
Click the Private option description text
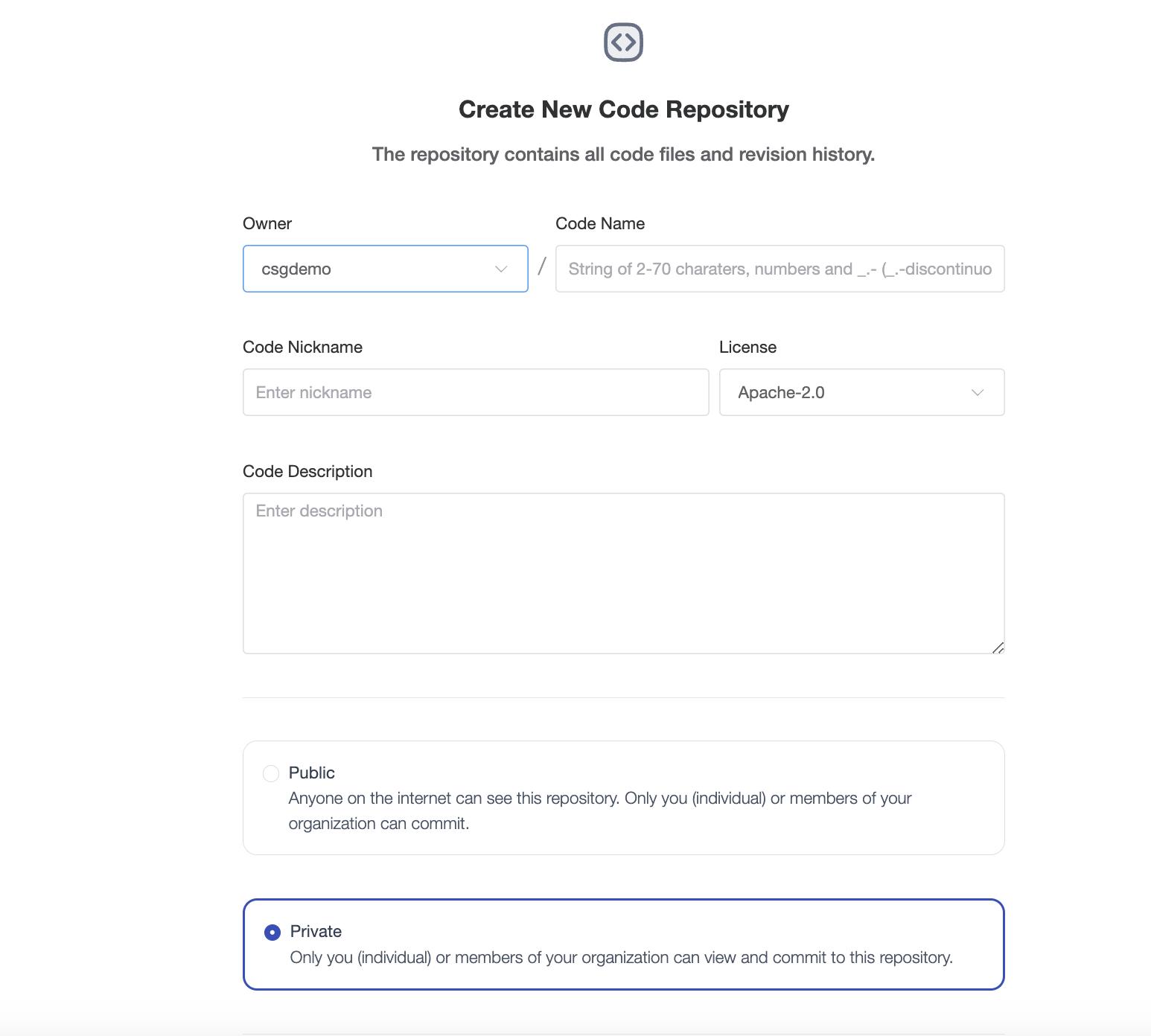(x=622, y=957)
